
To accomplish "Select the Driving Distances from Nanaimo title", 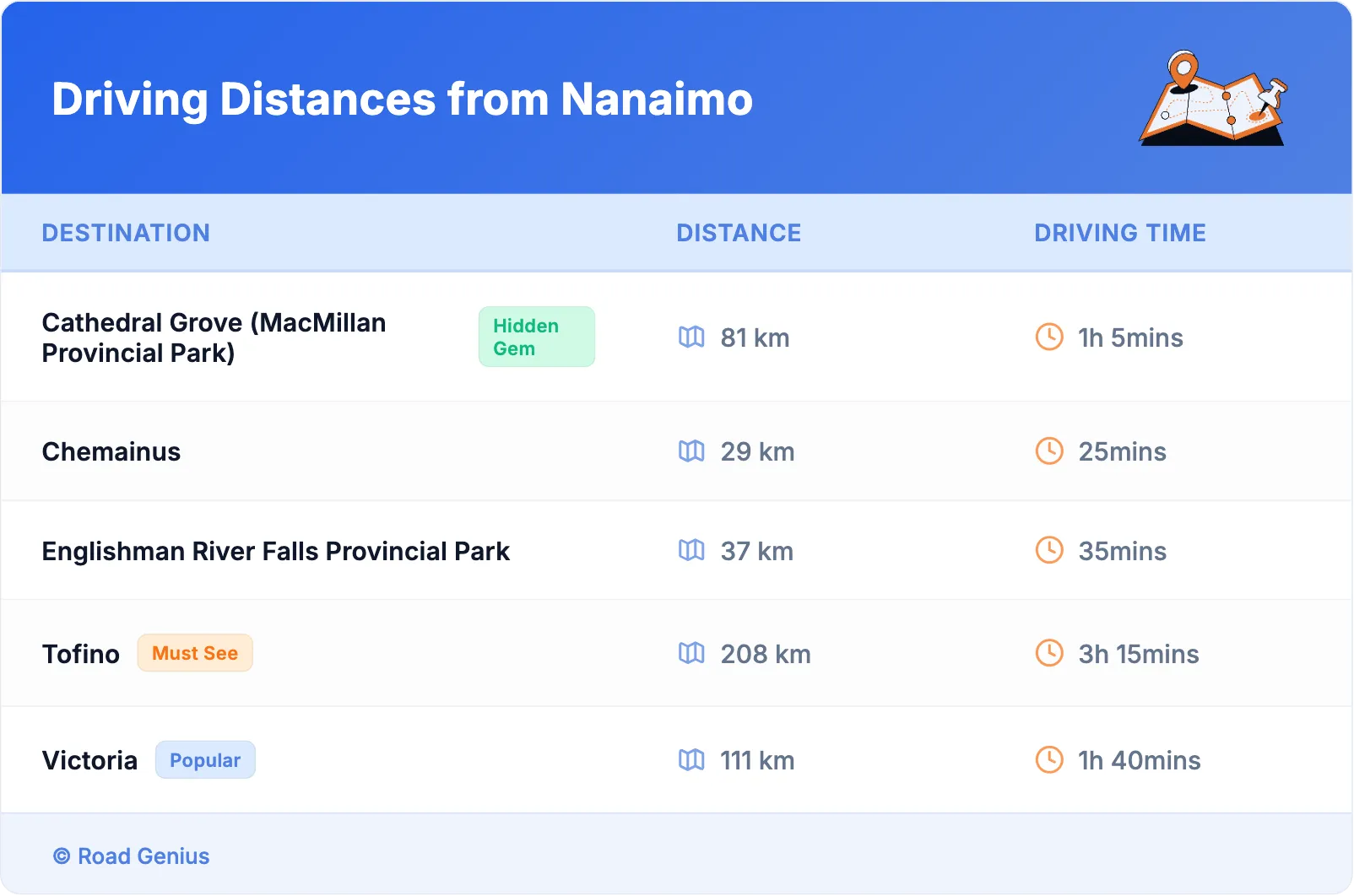I will click(x=402, y=100).
